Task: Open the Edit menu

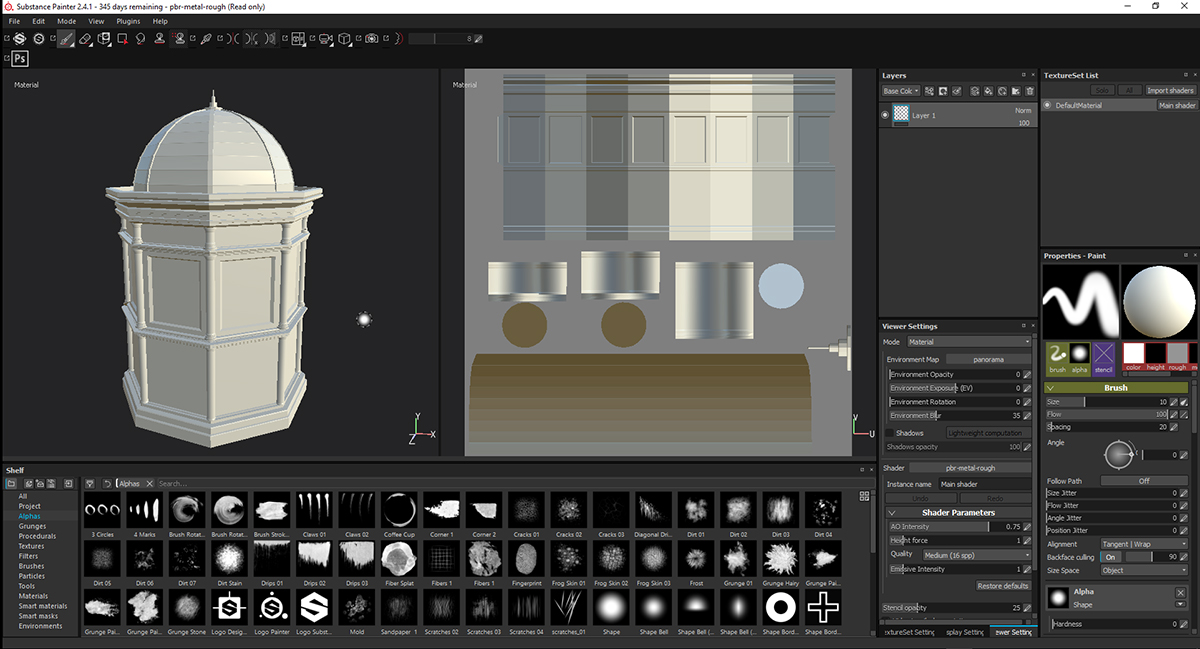Action: pyautogui.click(x=38, y=20)
